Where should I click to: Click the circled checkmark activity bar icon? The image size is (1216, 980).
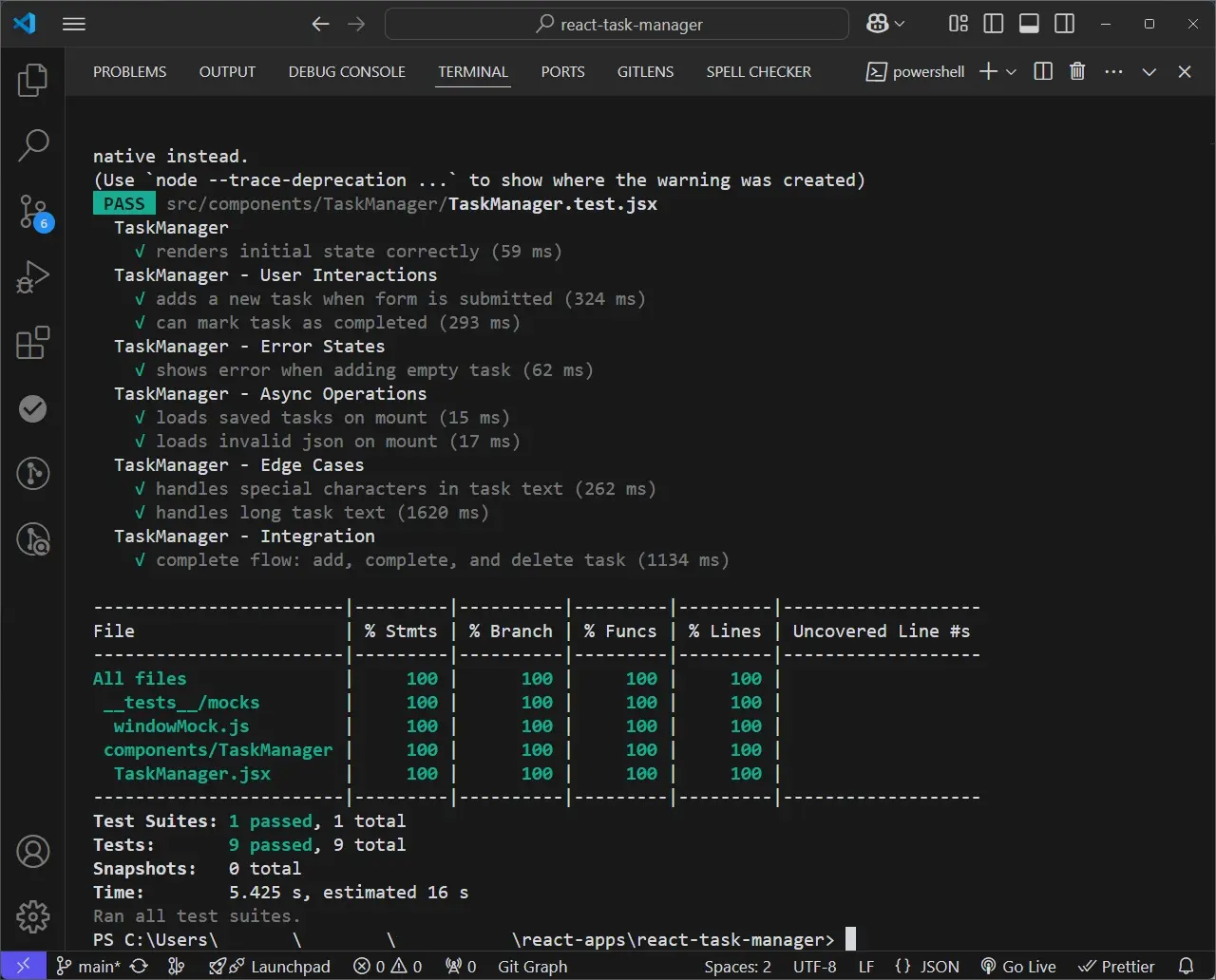(33, 408)
